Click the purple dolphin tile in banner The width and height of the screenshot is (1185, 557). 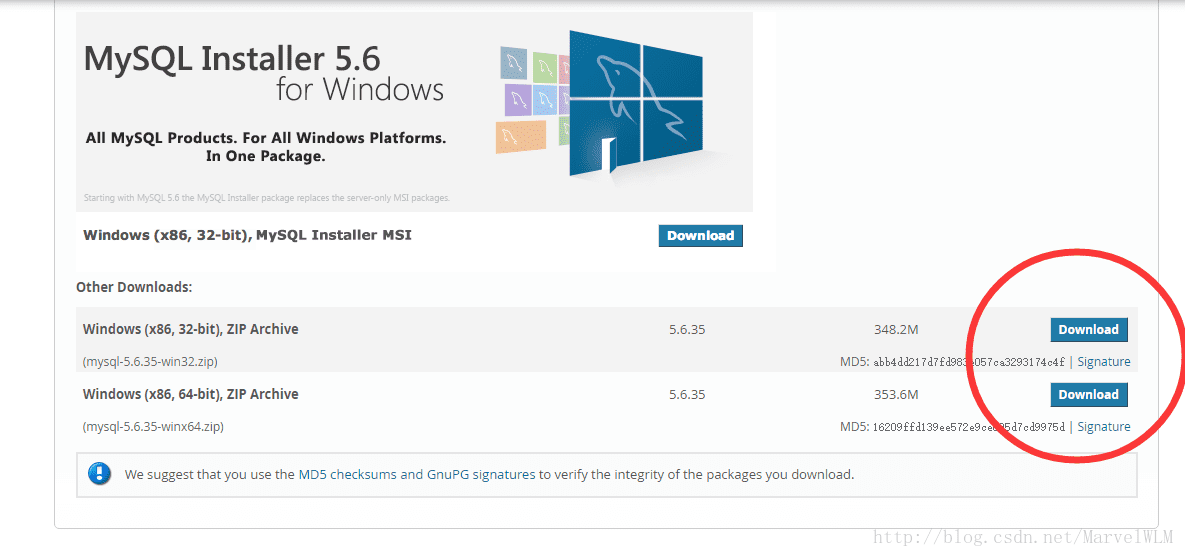tap(516, 100)
